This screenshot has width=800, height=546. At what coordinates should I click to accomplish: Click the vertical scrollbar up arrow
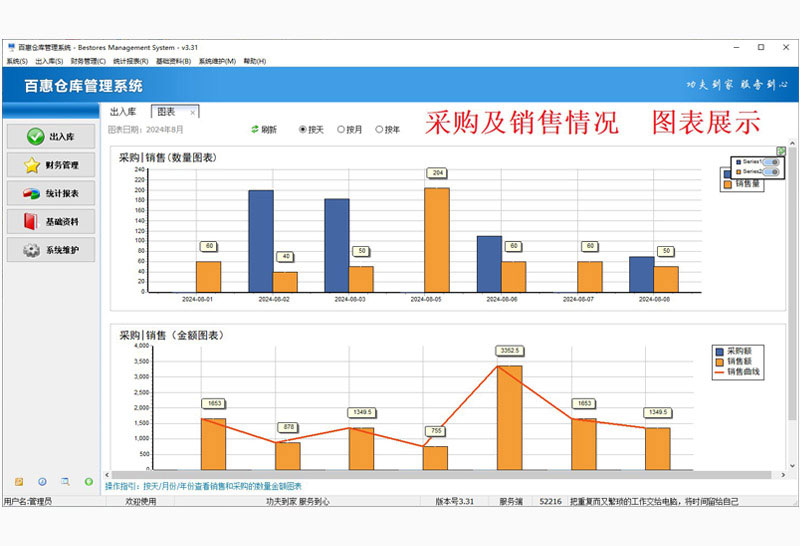[x=792, y=143]
